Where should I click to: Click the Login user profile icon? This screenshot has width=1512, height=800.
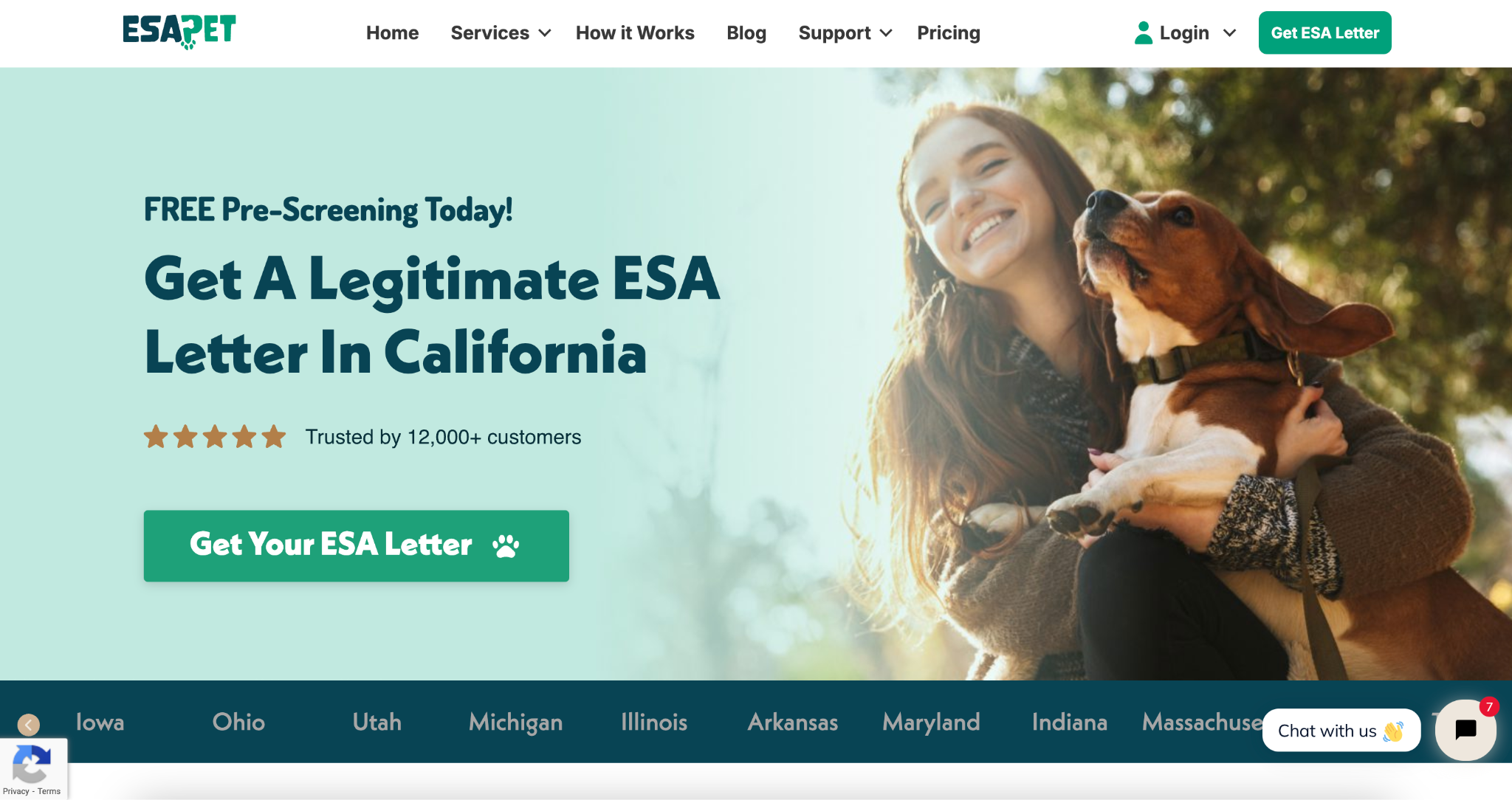click(1143, 32)
